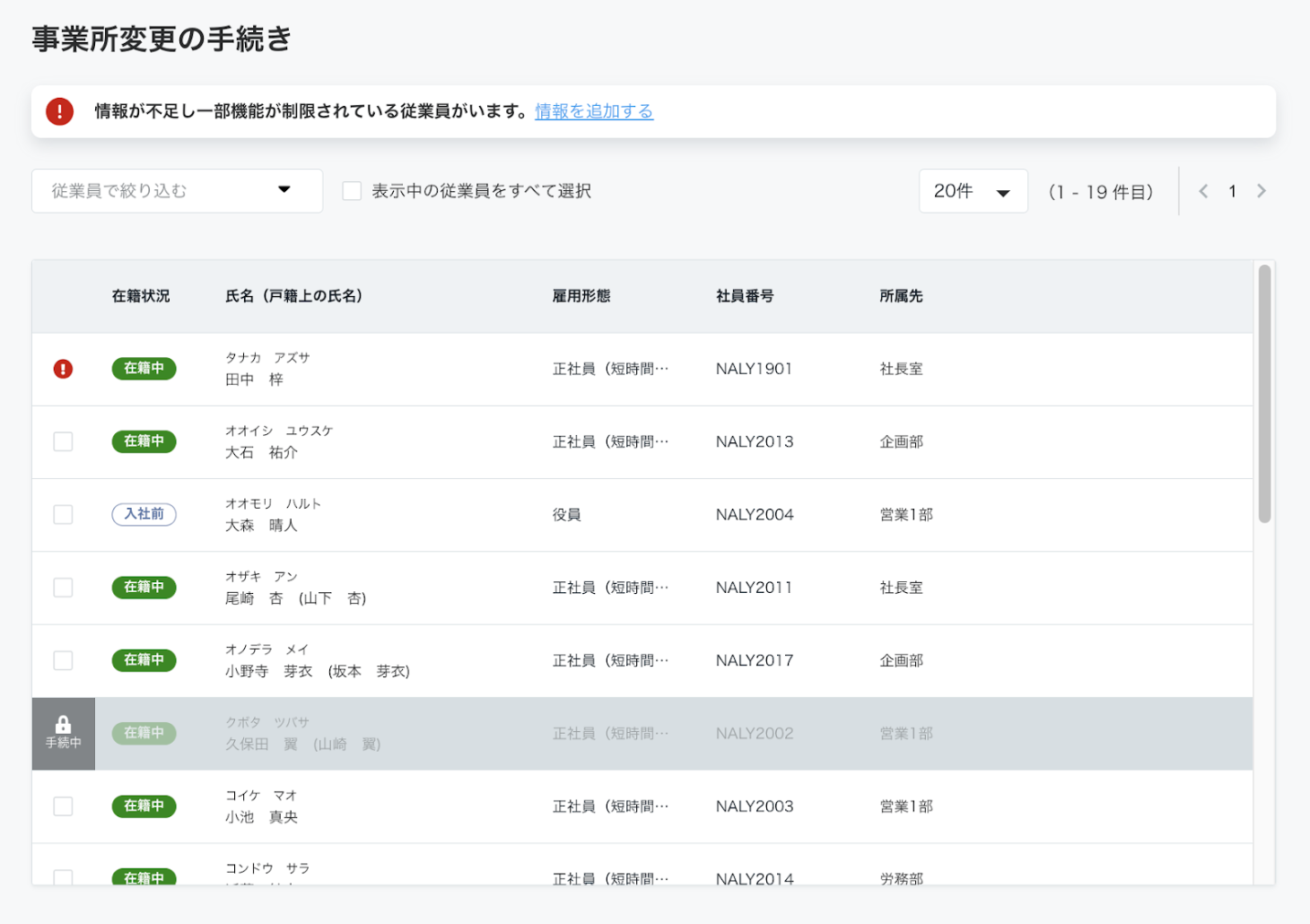This screenshot has width=1310, height=924.
Task: Click the (1 - 19 件目) count text
Action: coord(1101,192)
